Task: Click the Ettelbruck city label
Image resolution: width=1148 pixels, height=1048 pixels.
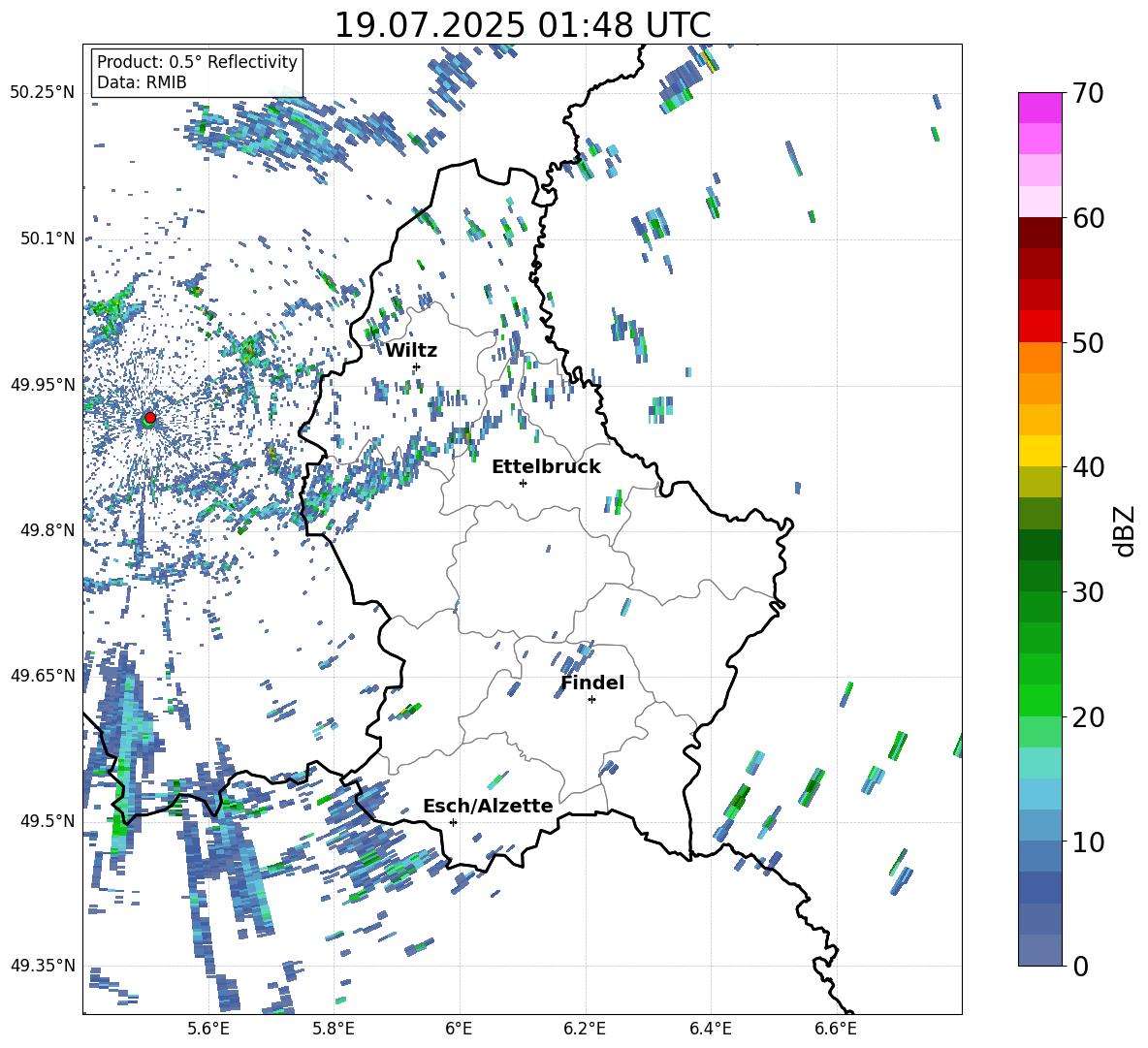Action: click(546, 467)
